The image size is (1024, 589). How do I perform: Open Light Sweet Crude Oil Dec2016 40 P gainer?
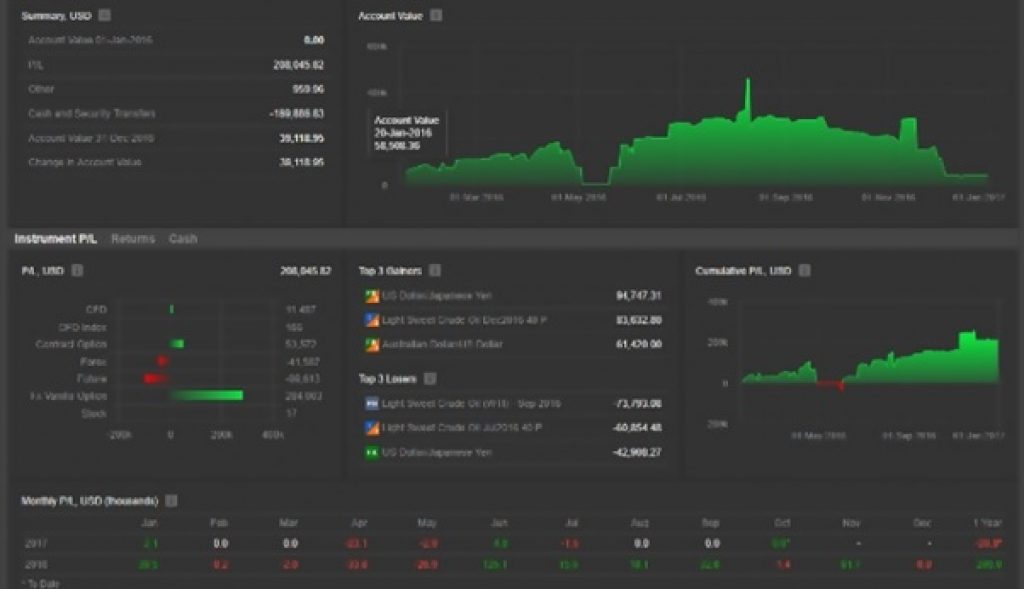click(x=464, y=320)
